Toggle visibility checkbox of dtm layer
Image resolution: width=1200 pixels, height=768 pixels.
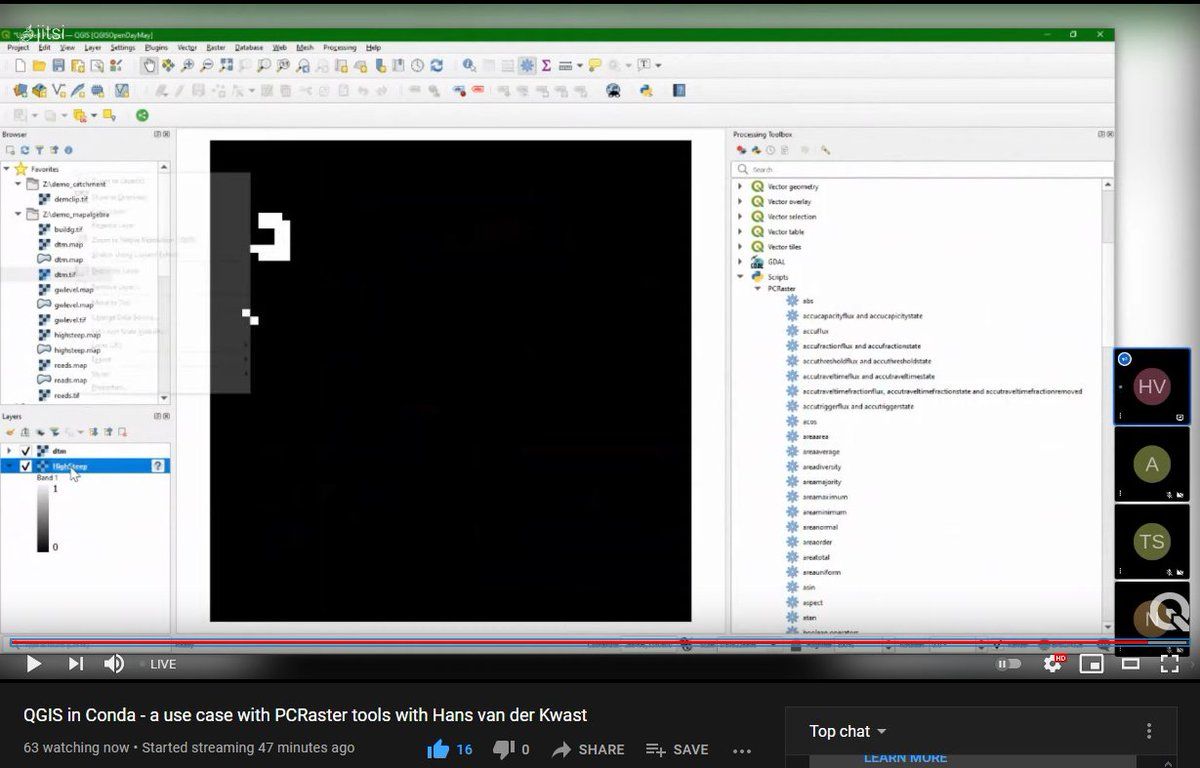pos(26,451)
